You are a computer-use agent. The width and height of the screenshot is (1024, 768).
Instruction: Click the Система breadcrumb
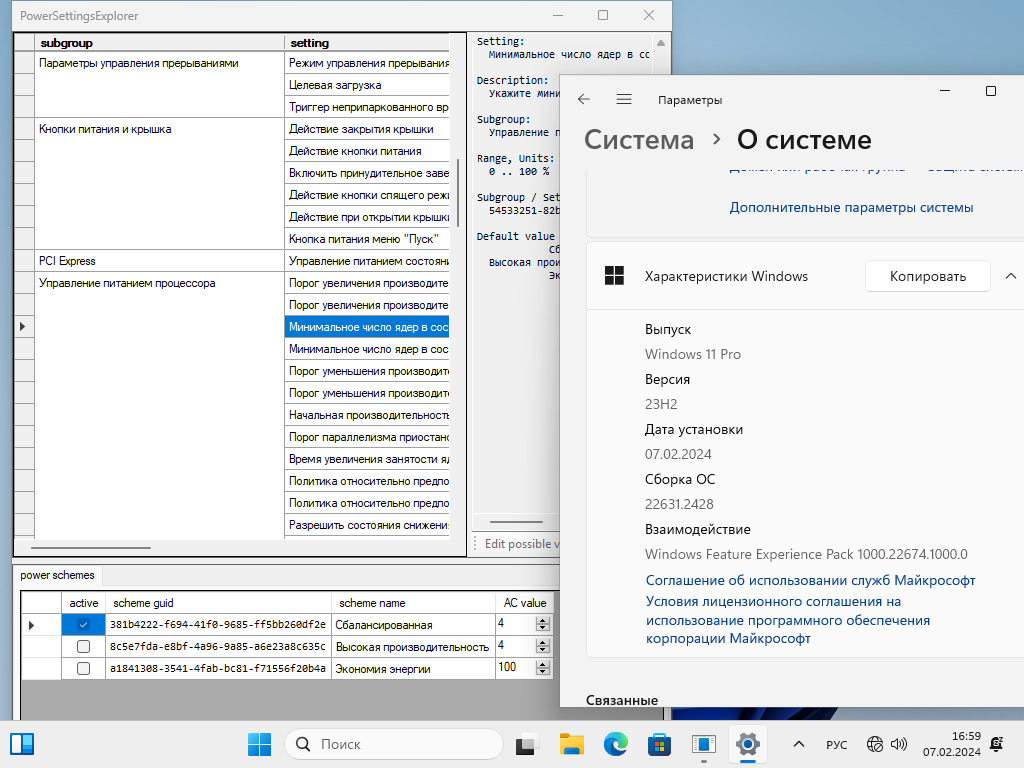point(639,140)
